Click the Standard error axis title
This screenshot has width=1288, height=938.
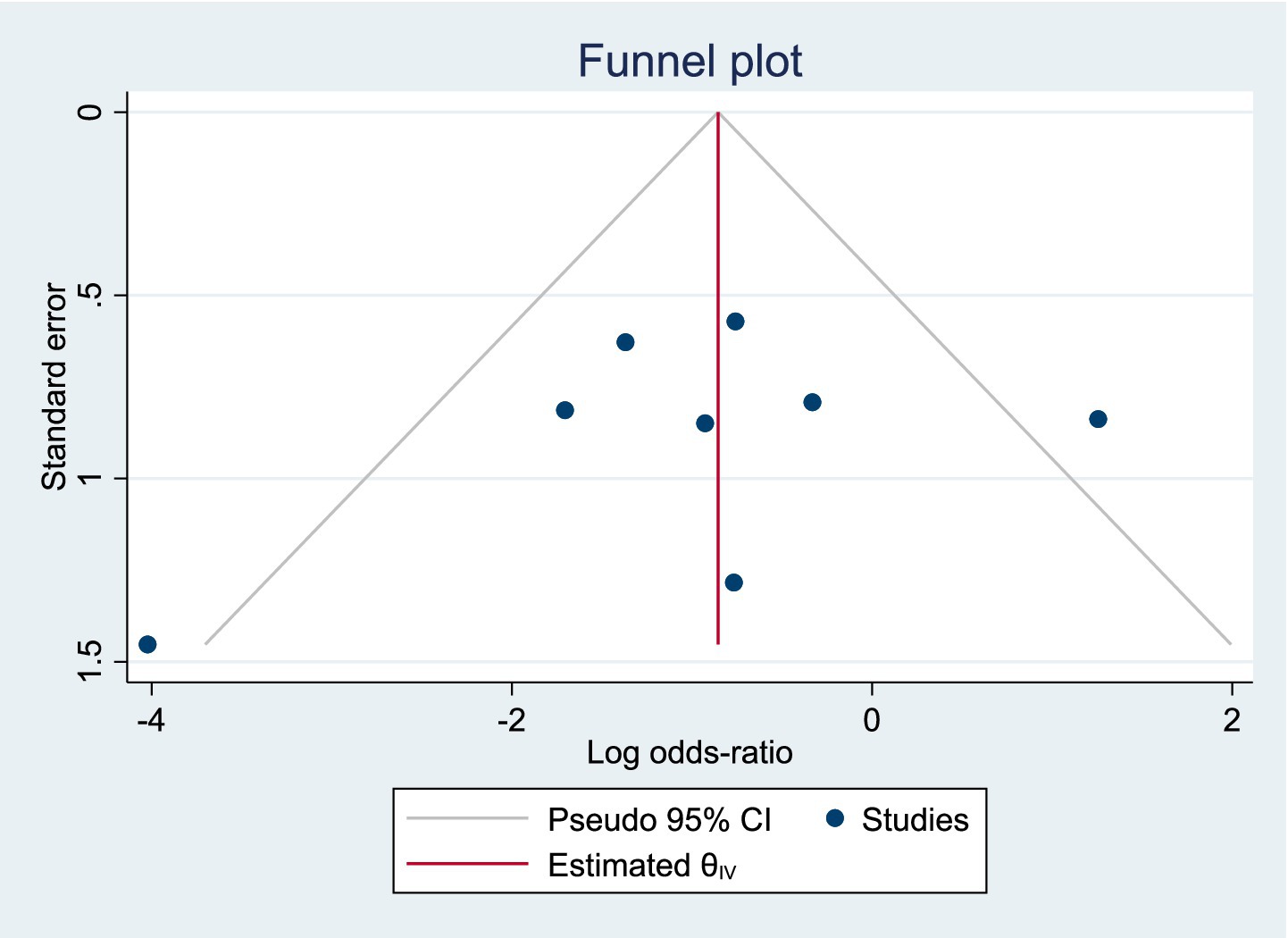coord(54,387)
